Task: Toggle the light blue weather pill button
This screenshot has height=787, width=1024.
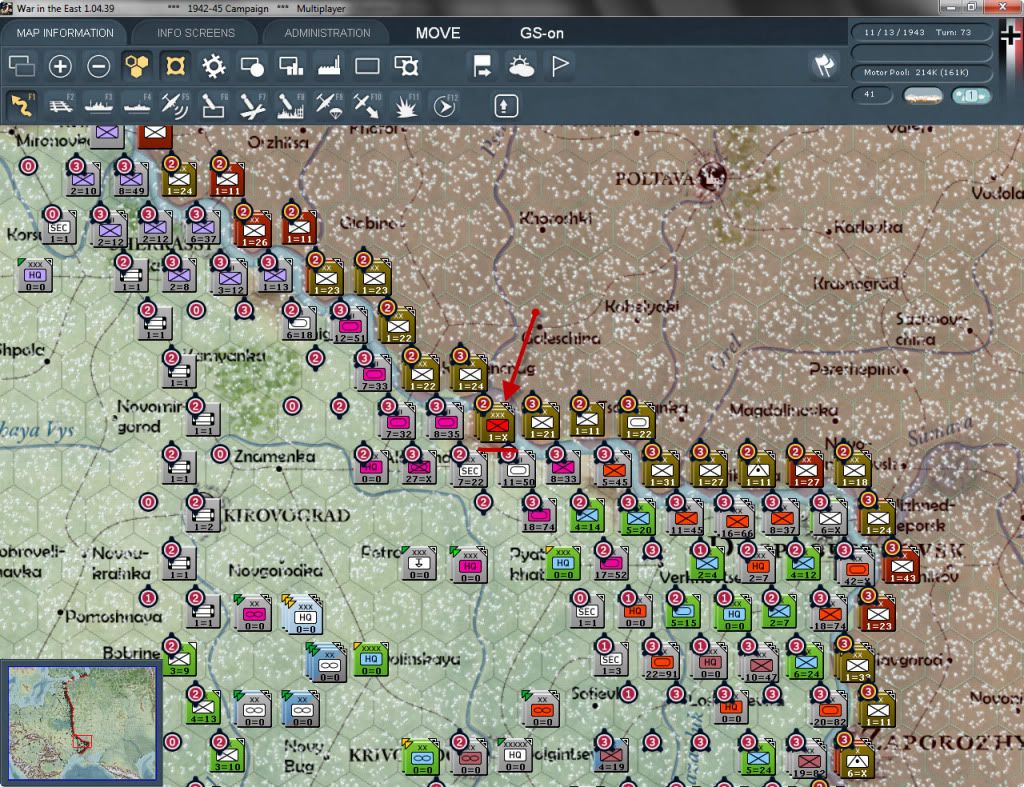Action: [x=970, y=96]
